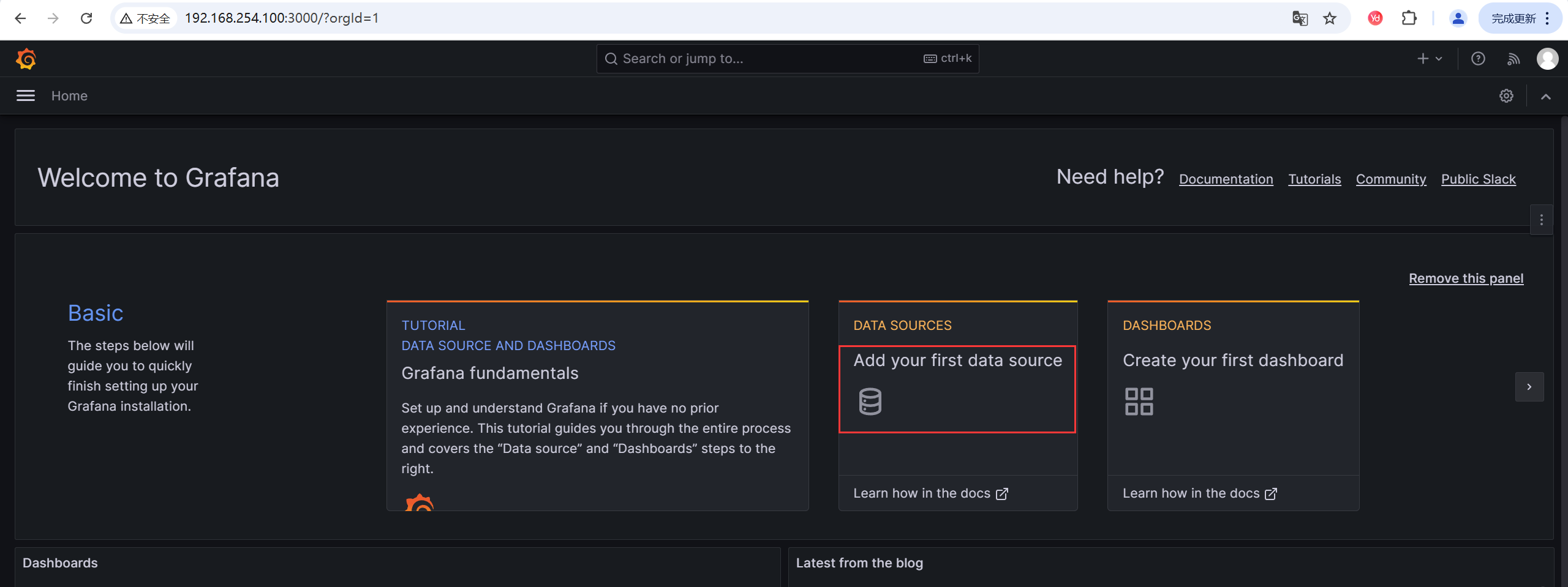Viewport: 1568px width, 587px height.
Task: Click the dashboard grid squares icon
Action: click(x=1139, y=402)
